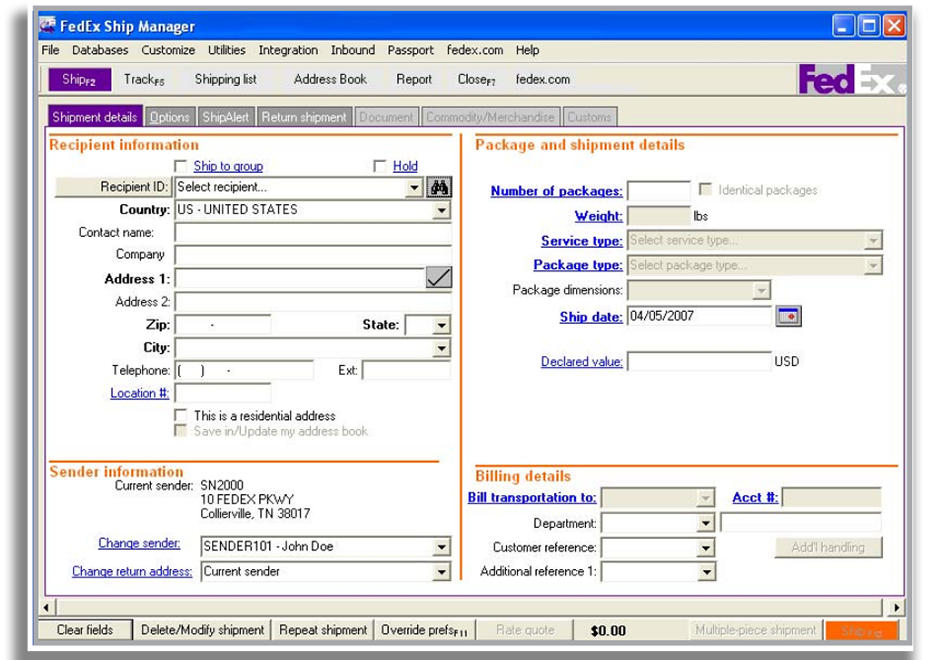Viewport: 941px width, 660px height.
Task: Open the Address Book
Action: (330, 79)
